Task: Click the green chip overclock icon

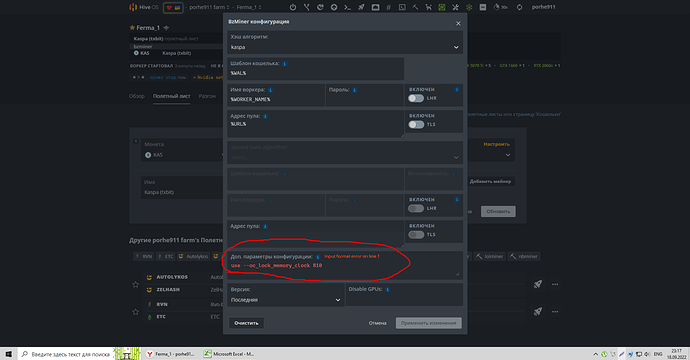Action: pyautogui.click(x=442, y=7)
